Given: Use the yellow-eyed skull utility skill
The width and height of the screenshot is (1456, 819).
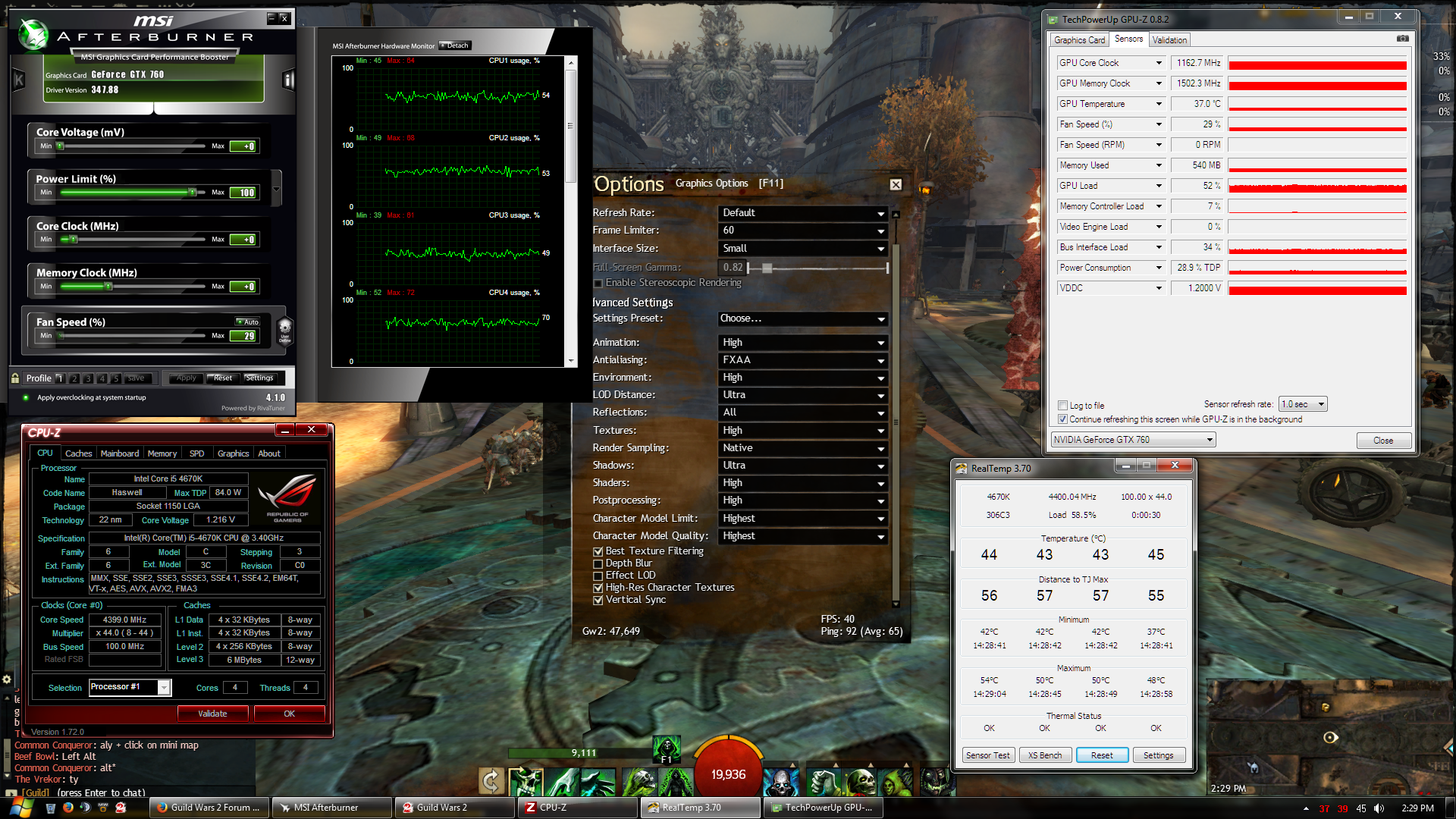Looking at the screenshot, I should [x=861, y=782].
